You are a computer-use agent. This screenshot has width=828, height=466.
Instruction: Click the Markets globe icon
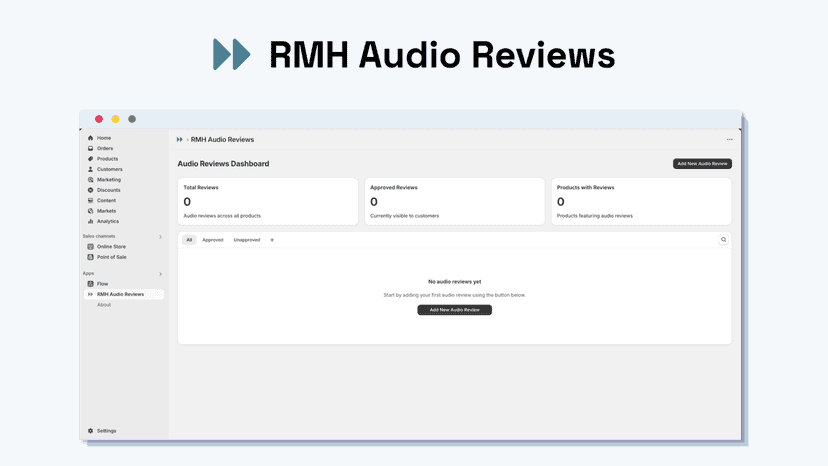90,211
